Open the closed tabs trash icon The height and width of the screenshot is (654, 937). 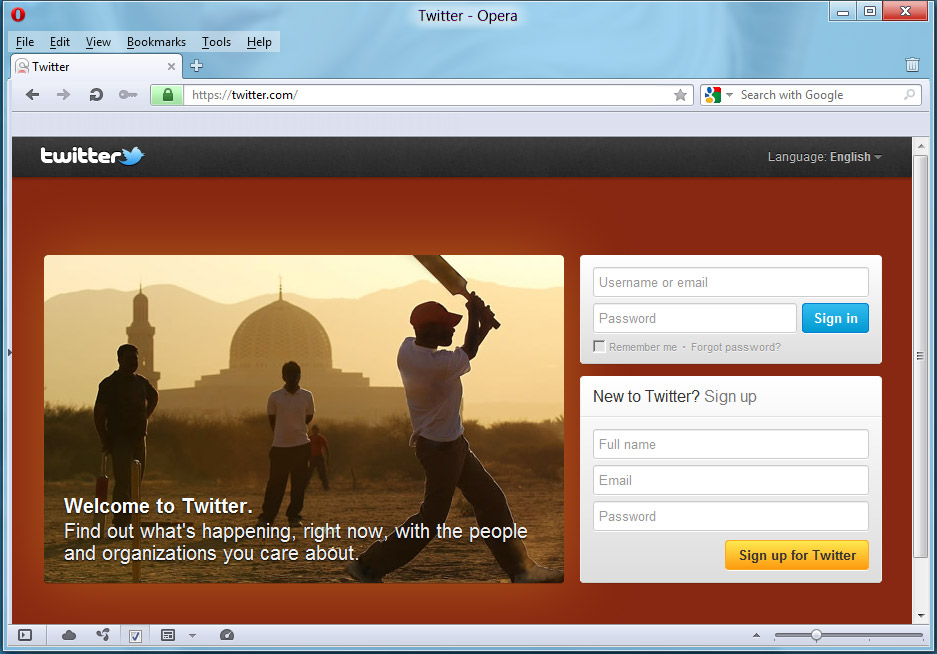pos(912,65)
